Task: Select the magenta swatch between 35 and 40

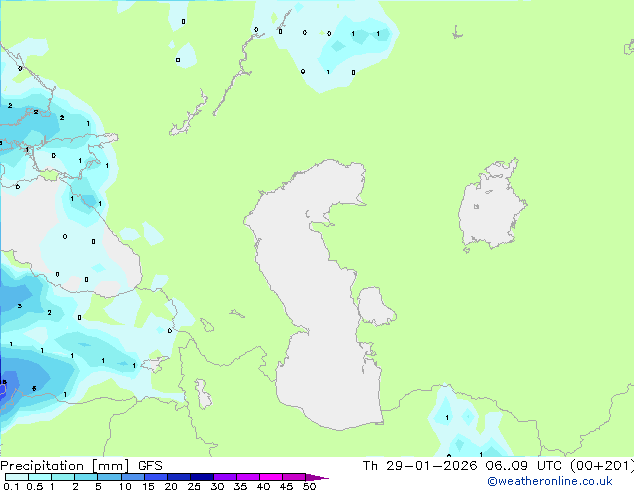Action: pos(247,477)
